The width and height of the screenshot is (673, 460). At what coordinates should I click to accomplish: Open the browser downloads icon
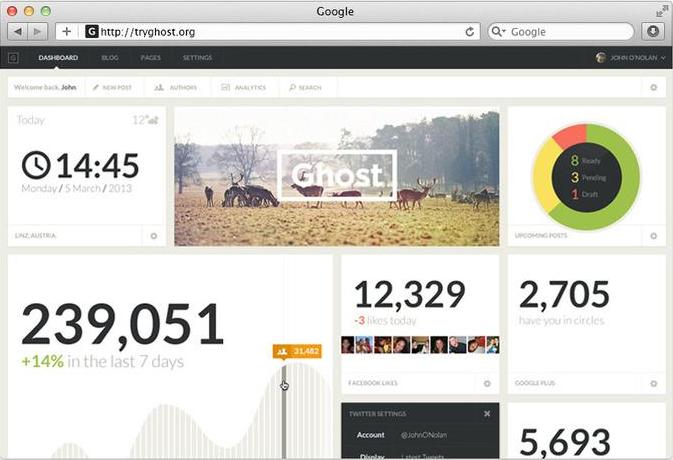click(x=655, y=32)
